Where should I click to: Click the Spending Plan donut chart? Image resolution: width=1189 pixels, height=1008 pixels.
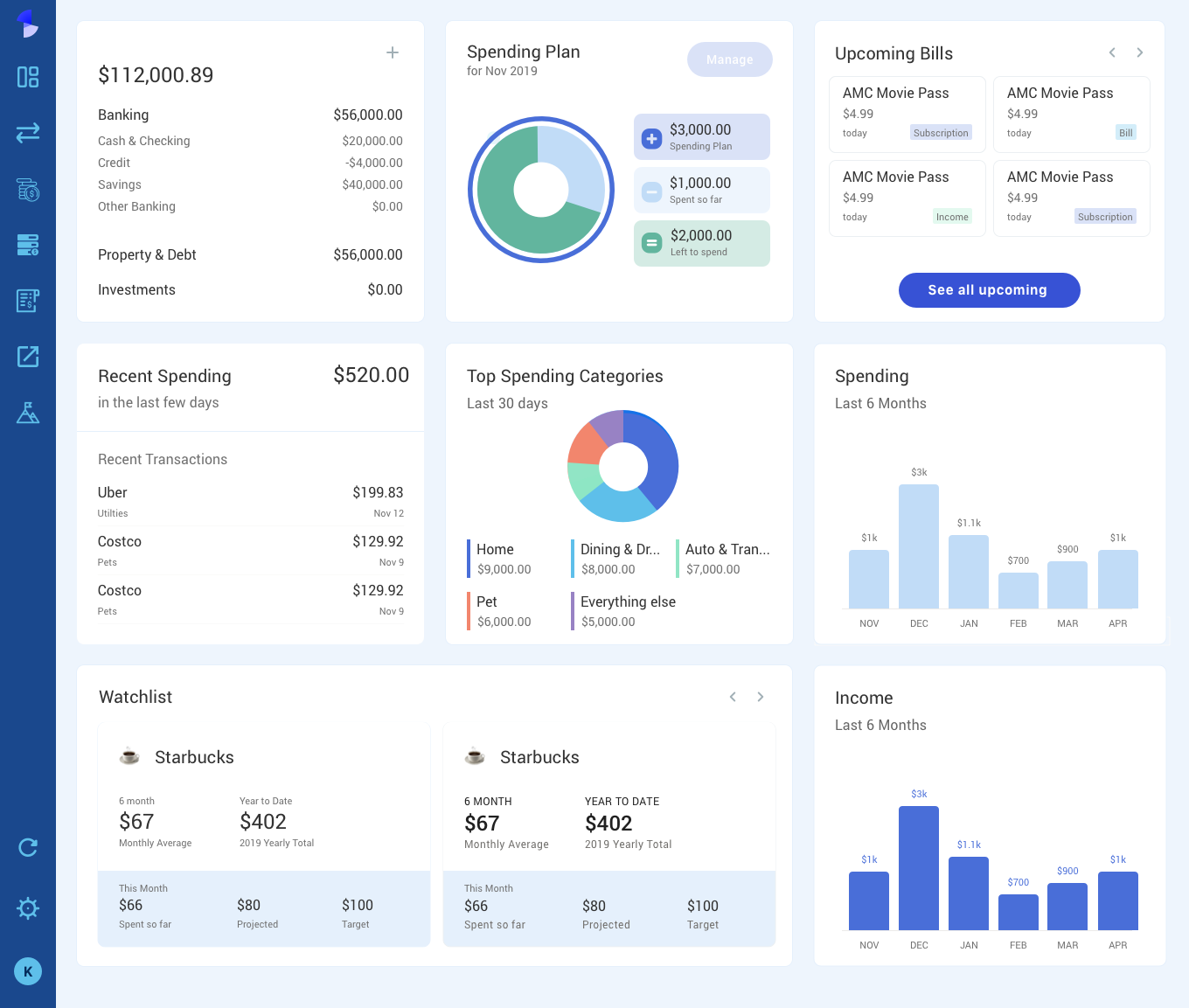[x=541, y=190]
